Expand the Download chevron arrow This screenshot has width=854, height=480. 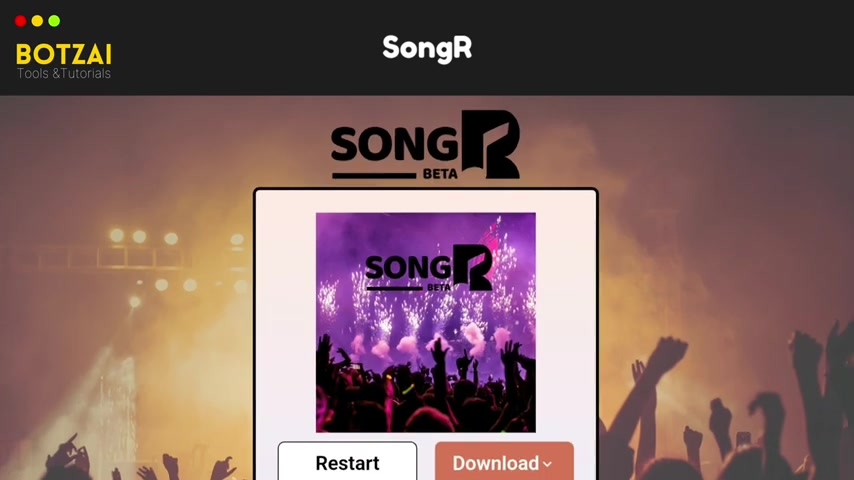[547, 464]
